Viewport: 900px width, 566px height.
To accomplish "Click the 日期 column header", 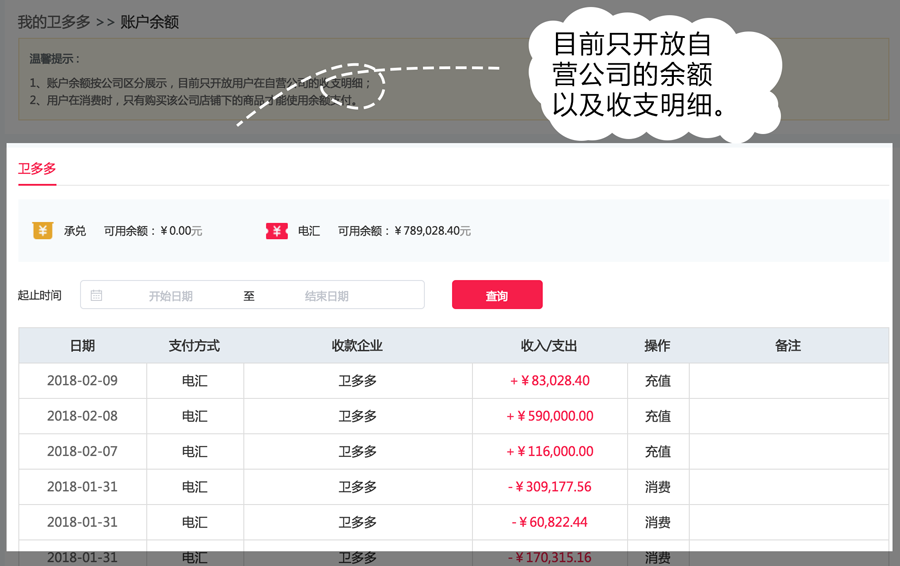I will point(82,346).
